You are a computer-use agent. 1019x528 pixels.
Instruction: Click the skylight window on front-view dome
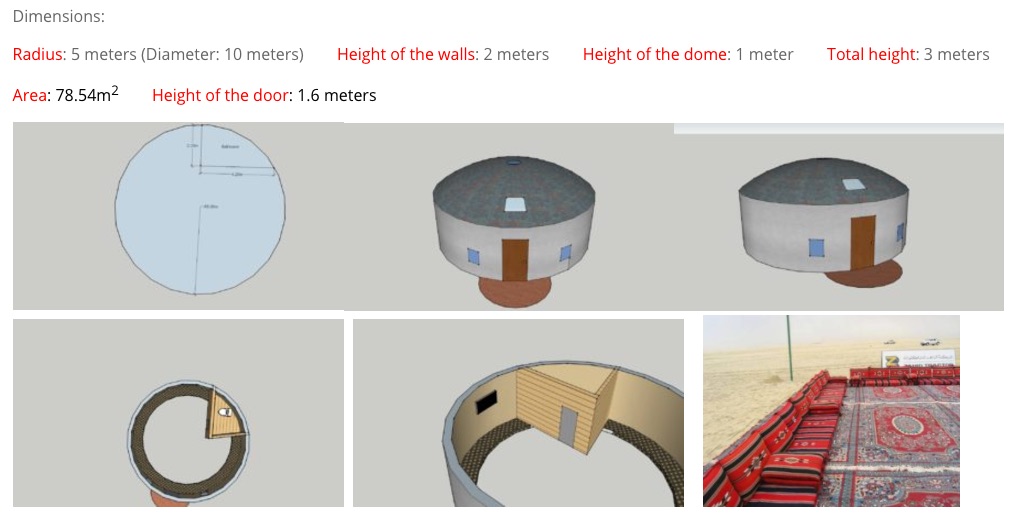tap(514, 204)
